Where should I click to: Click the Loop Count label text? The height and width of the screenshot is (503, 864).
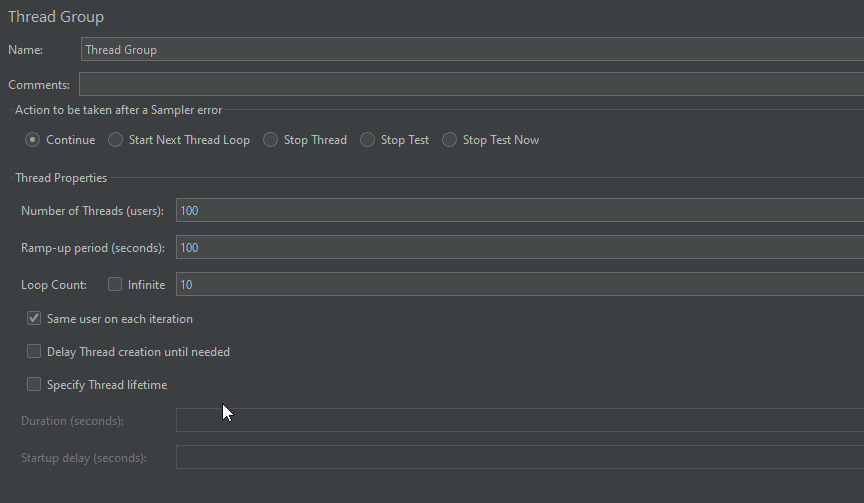[x=54, y=285]
